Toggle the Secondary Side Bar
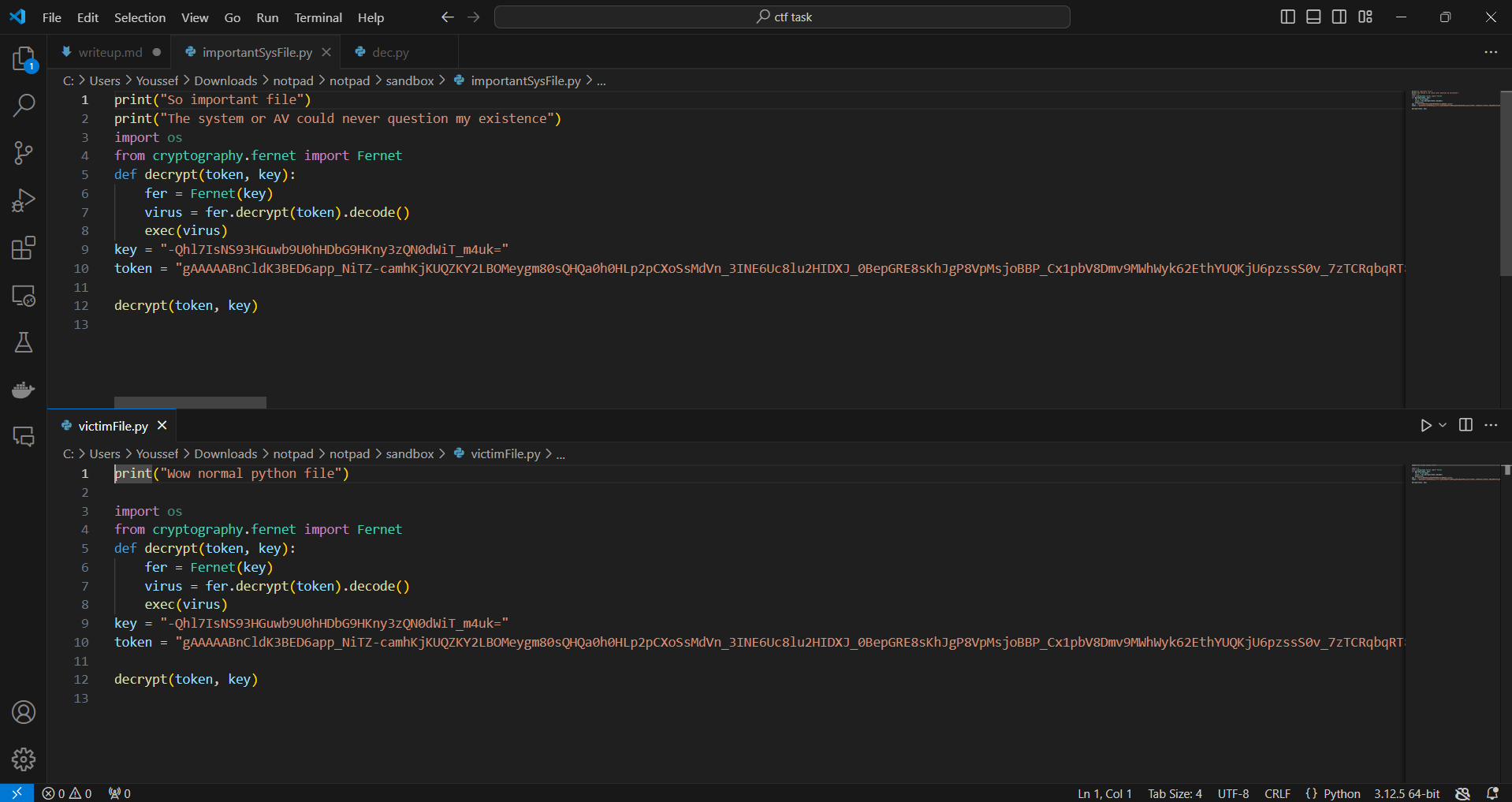 1339,16
